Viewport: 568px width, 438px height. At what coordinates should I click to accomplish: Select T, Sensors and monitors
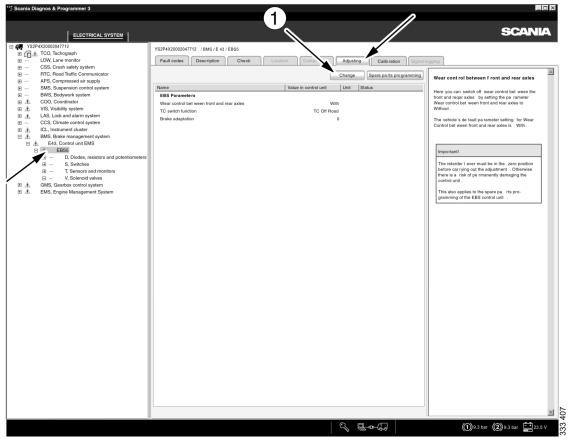(x=89, y=171)
